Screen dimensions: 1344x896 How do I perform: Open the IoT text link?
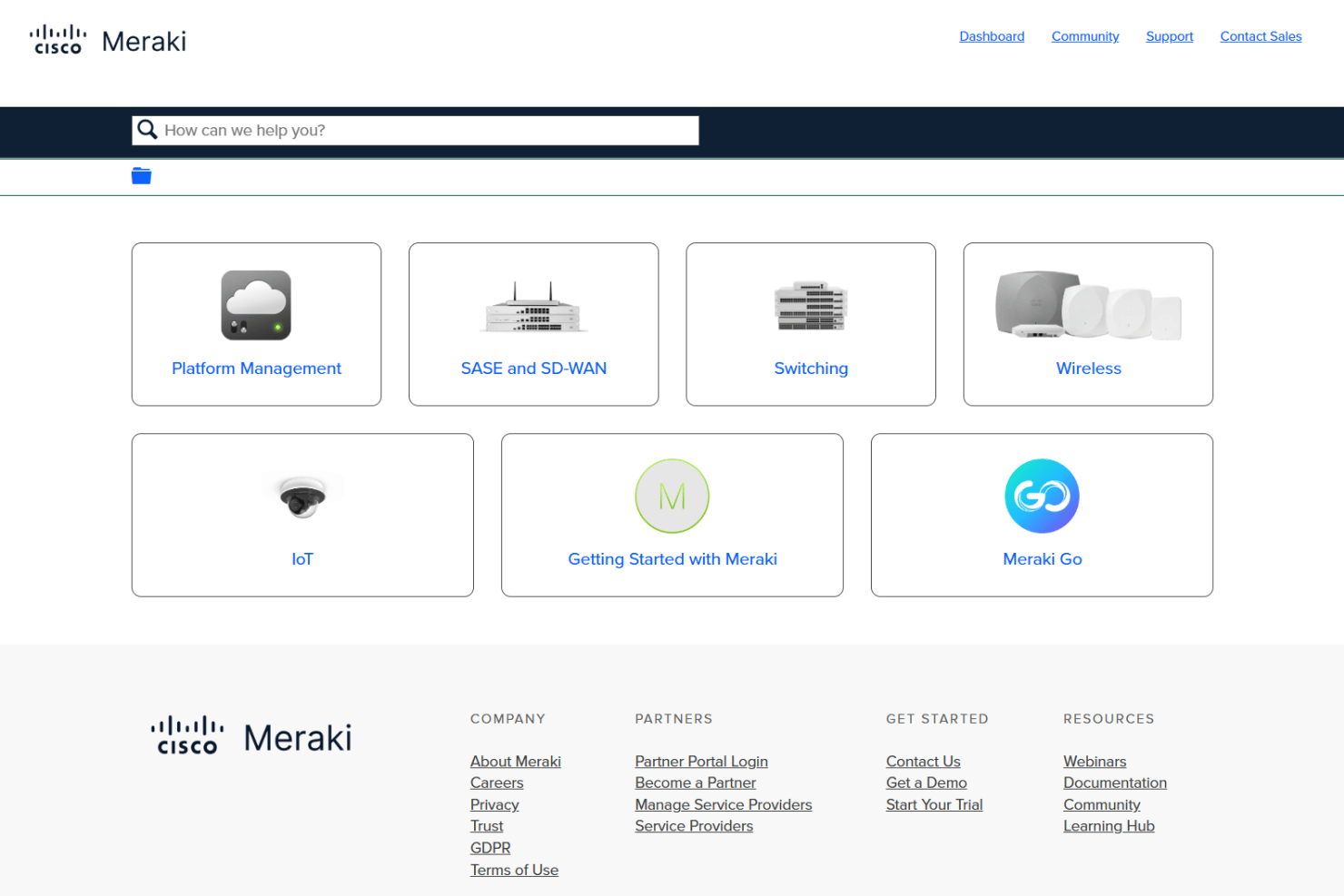click(302, 559)
